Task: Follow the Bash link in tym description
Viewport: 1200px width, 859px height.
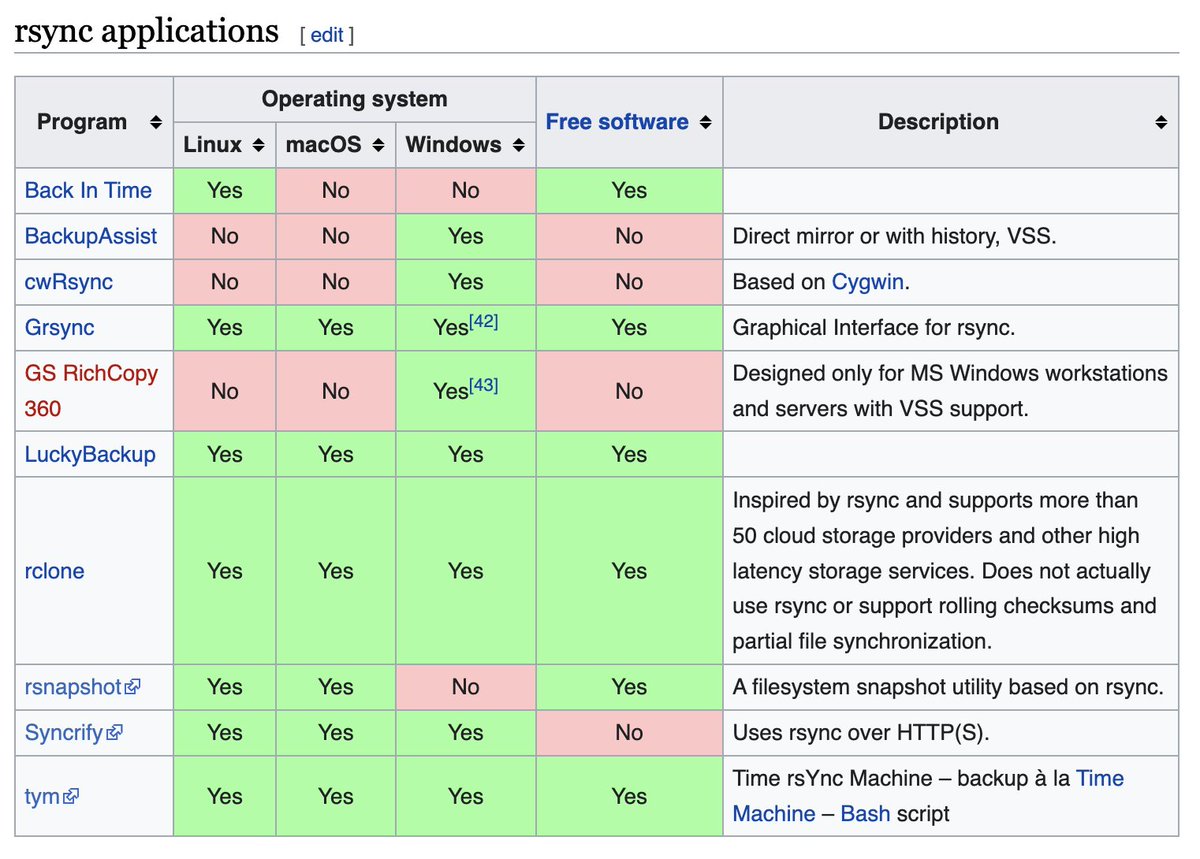Action: click(x=865, y=814)
